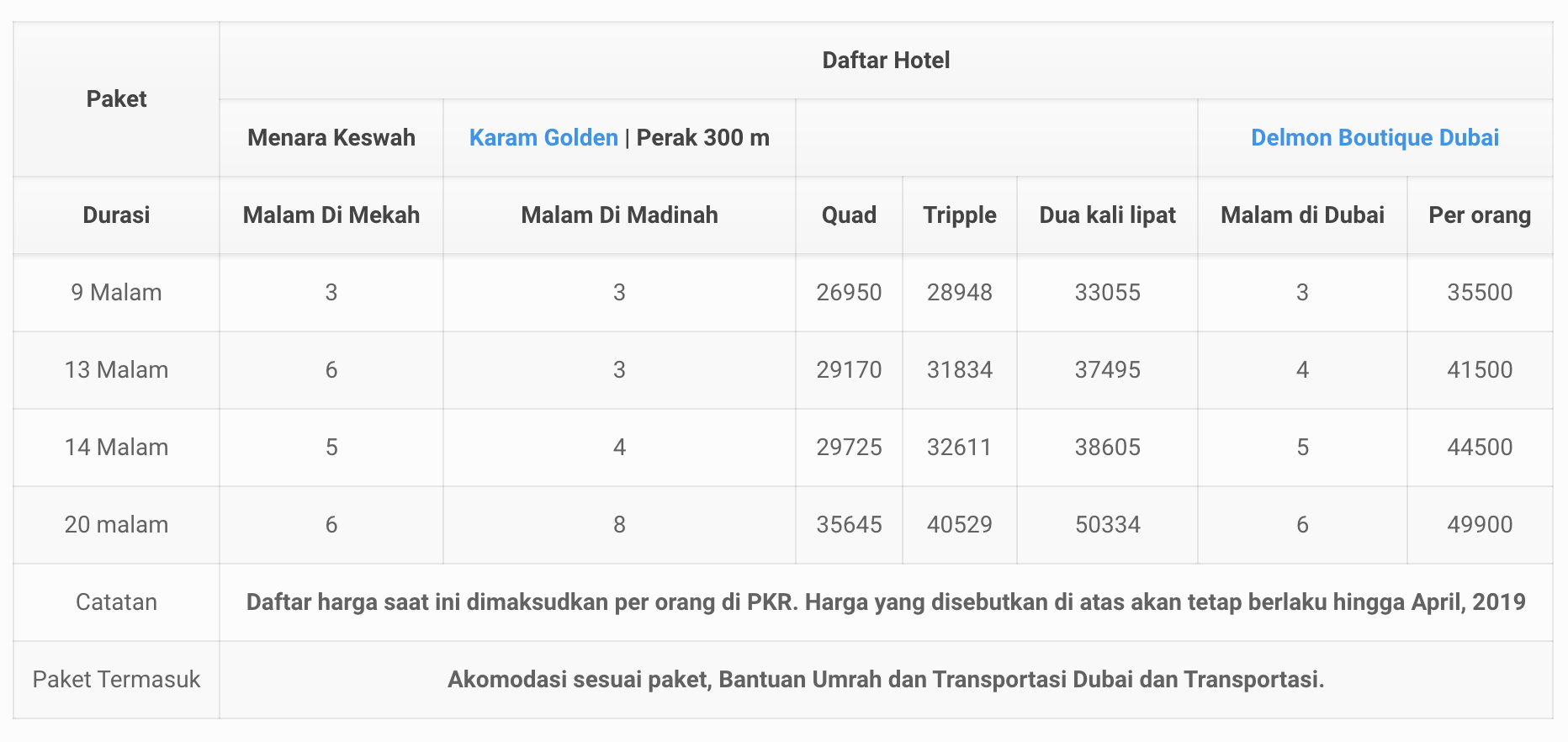Click the Paket header cell
Image resolution: width=1568 pixels, height=742 pixels.
pos(116,99)
